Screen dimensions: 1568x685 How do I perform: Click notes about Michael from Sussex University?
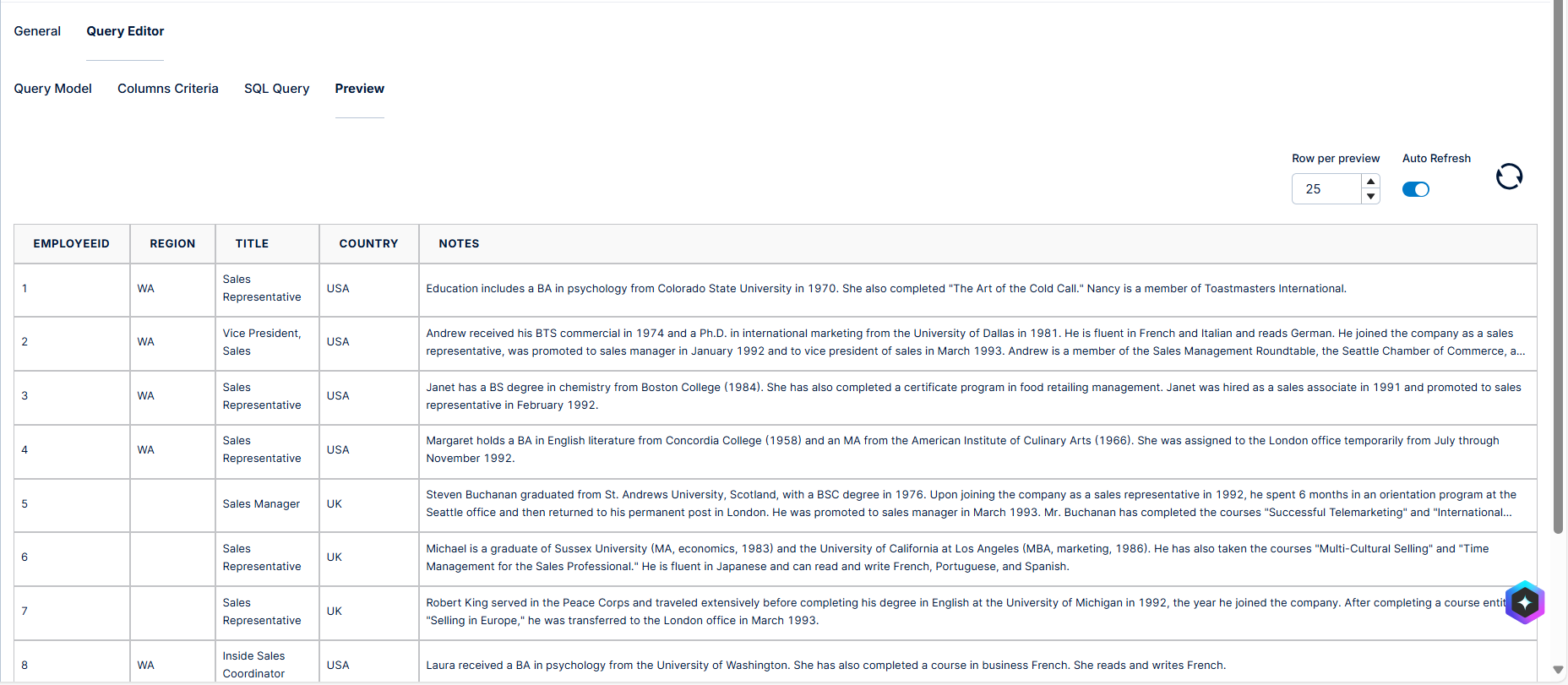[977, 557]
